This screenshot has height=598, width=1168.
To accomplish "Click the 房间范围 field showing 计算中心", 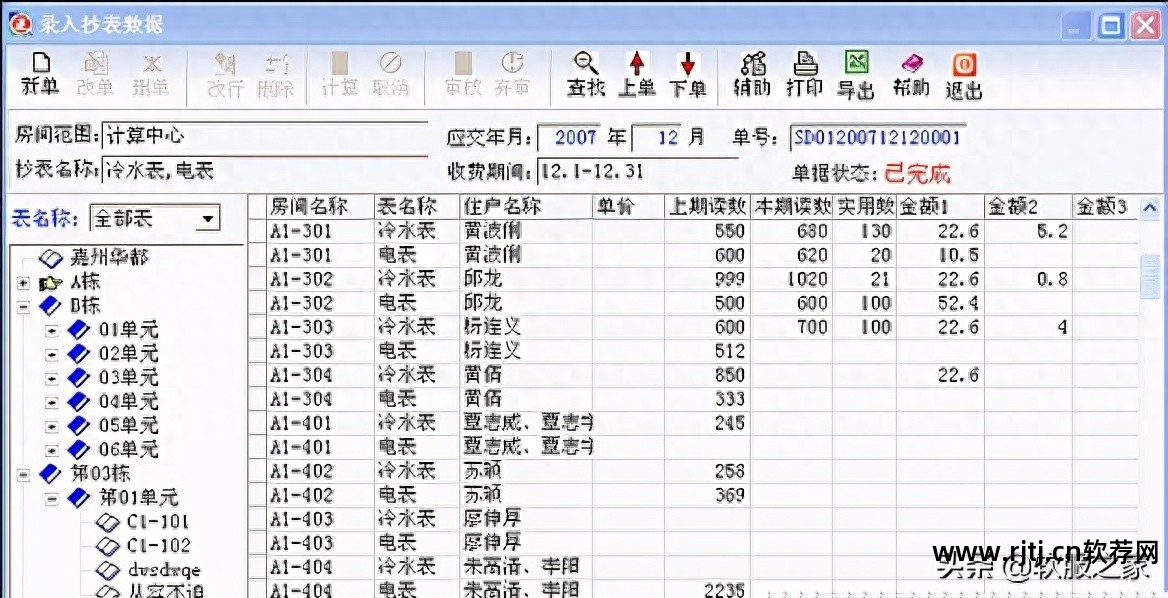I will 264,136.
